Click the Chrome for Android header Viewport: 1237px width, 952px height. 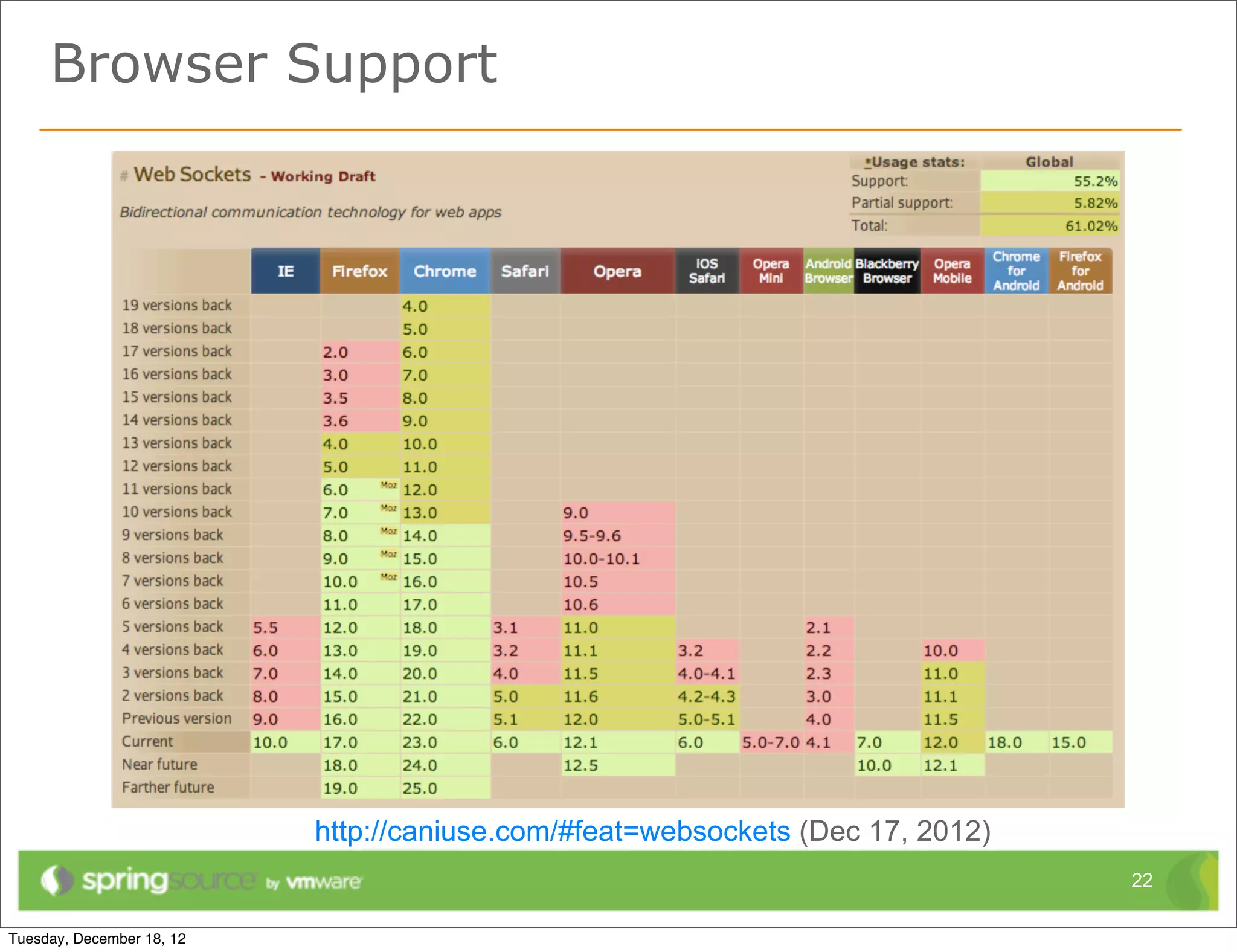pos(1017,271)
